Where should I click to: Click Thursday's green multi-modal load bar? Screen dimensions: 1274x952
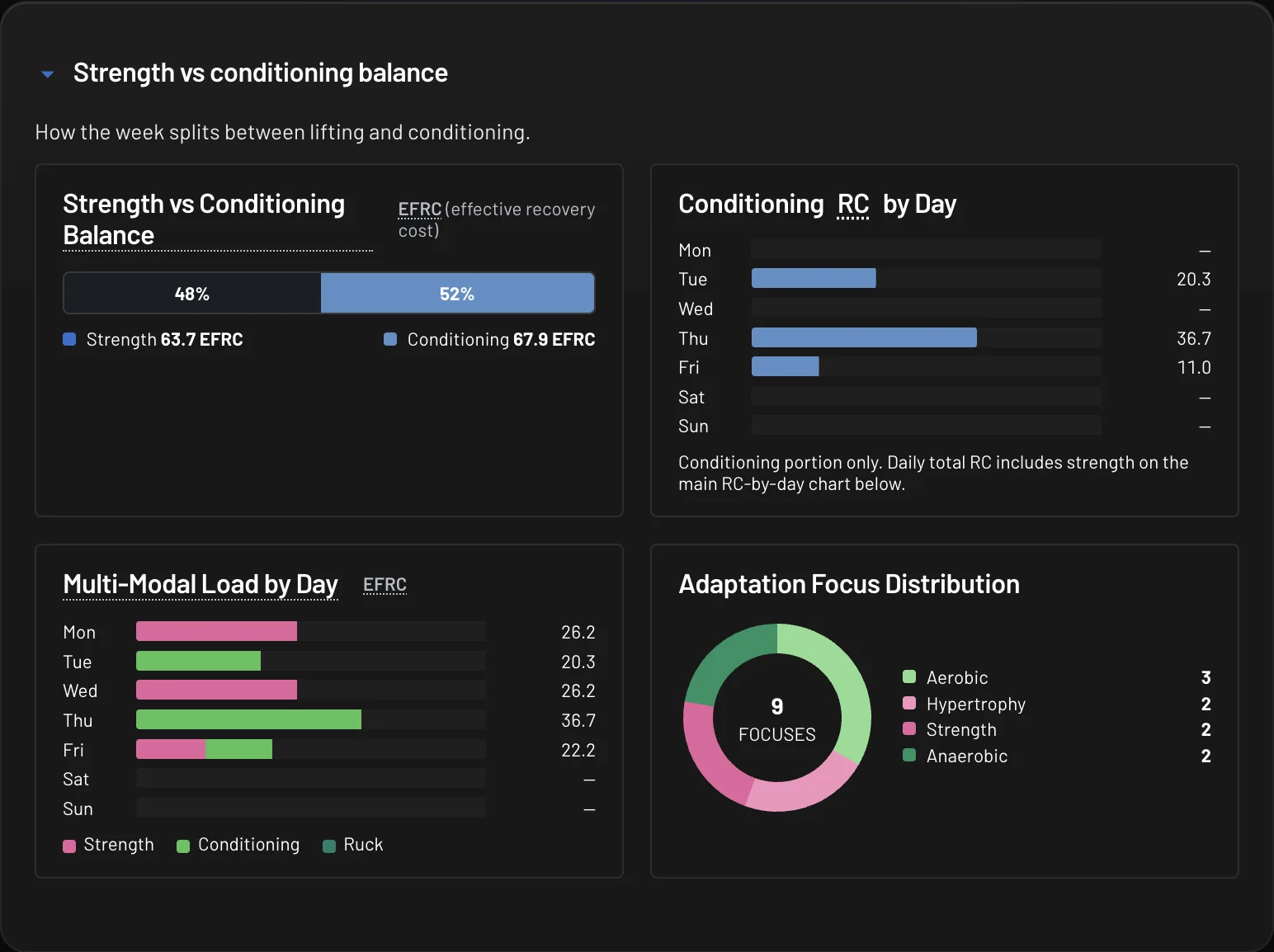click(x=248, y=719)
